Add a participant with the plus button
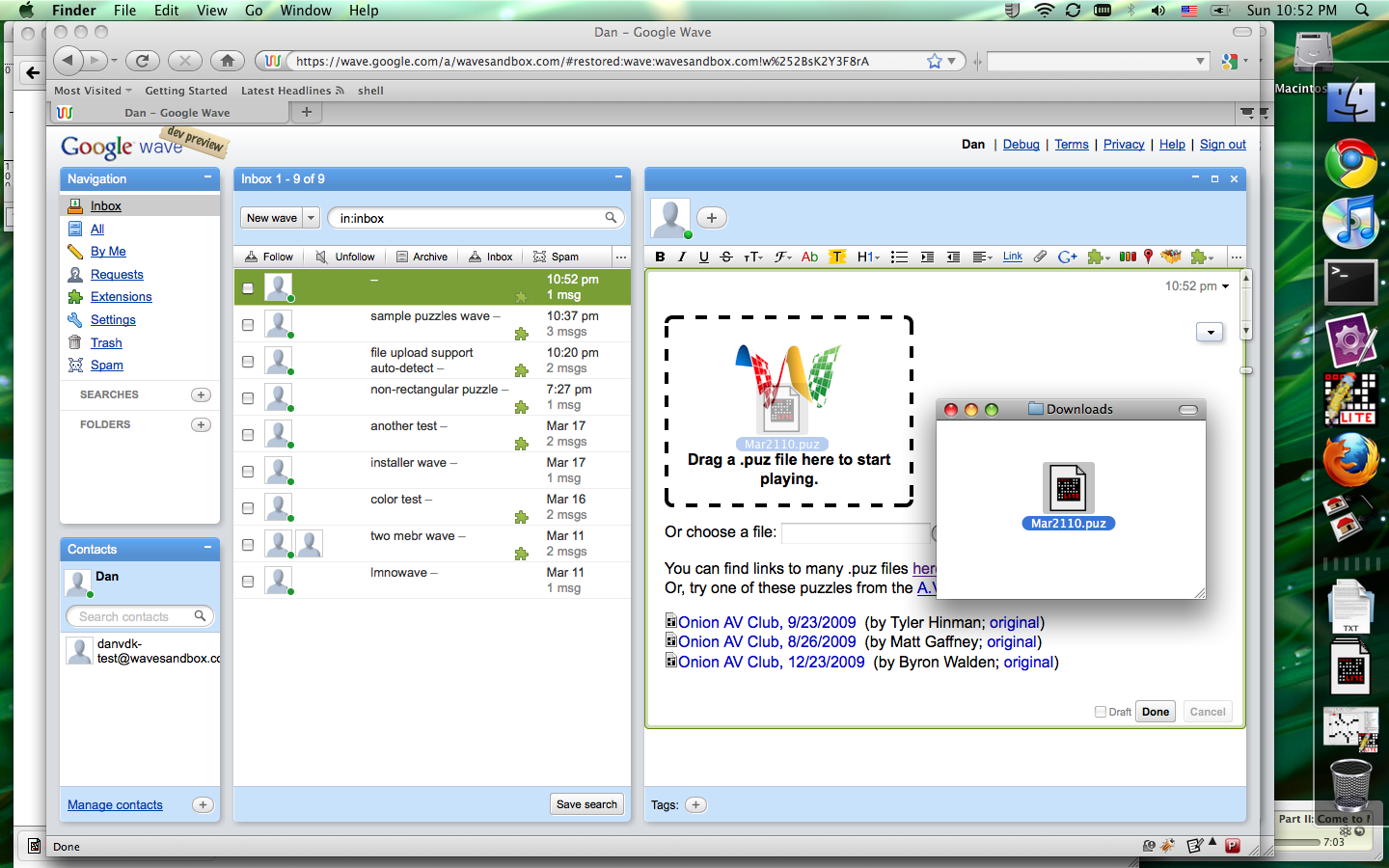This screenshot has width=1389, height=868. click(712, 218)
